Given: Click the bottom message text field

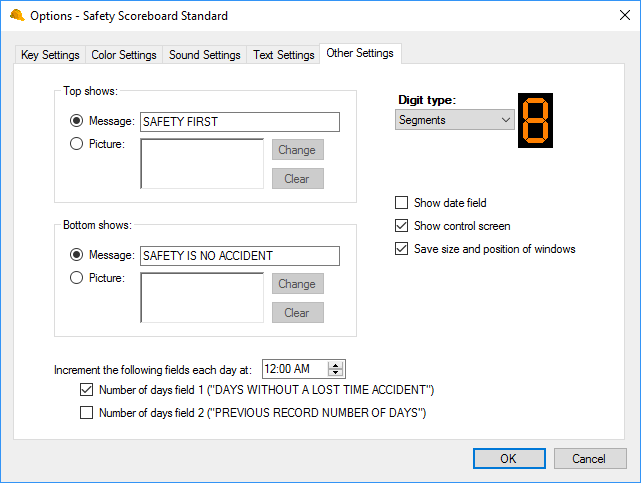Looking at the screenshot, I should pyautogui.click(x=240, y=256).
